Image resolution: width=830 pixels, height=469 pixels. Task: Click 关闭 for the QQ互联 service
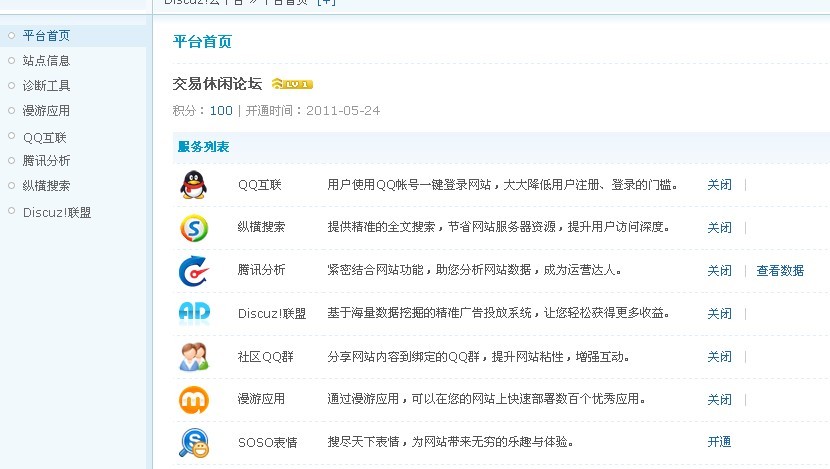719,185
